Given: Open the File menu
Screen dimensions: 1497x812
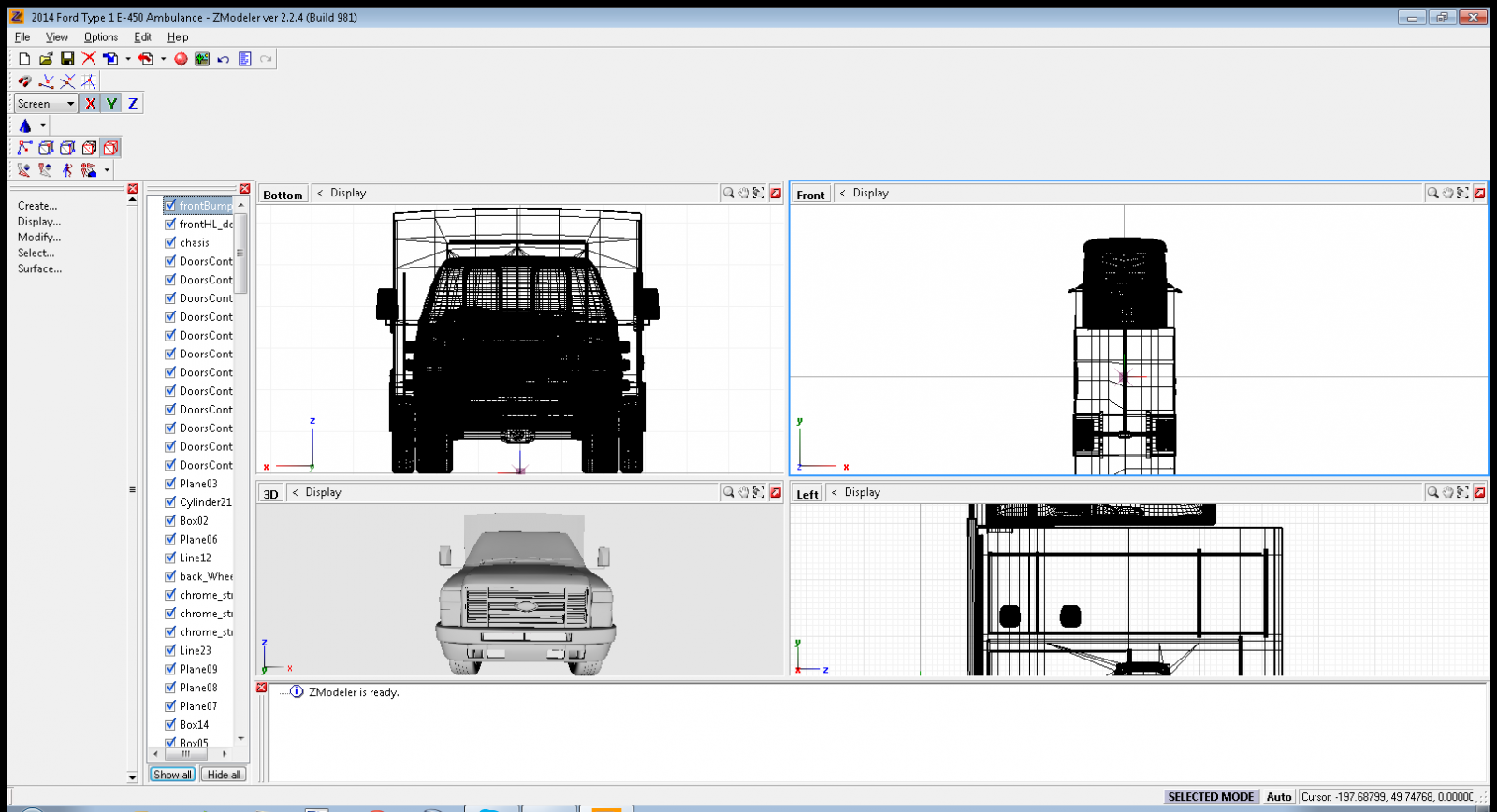Looking at the screenshot, I should 22,37.
